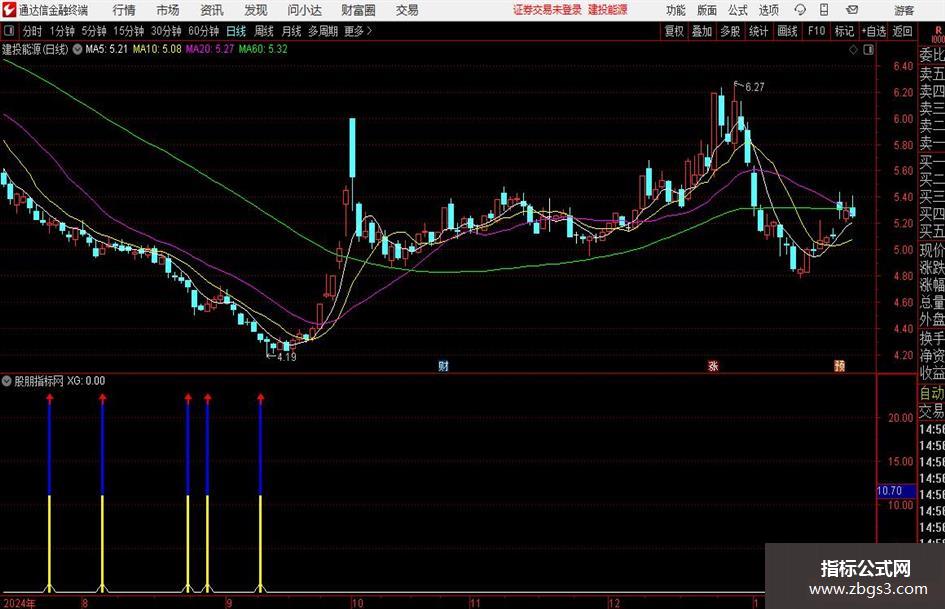
Task: Expand the 更多 periods chevron
Action: pyautogui.click(x=359, y=31)
